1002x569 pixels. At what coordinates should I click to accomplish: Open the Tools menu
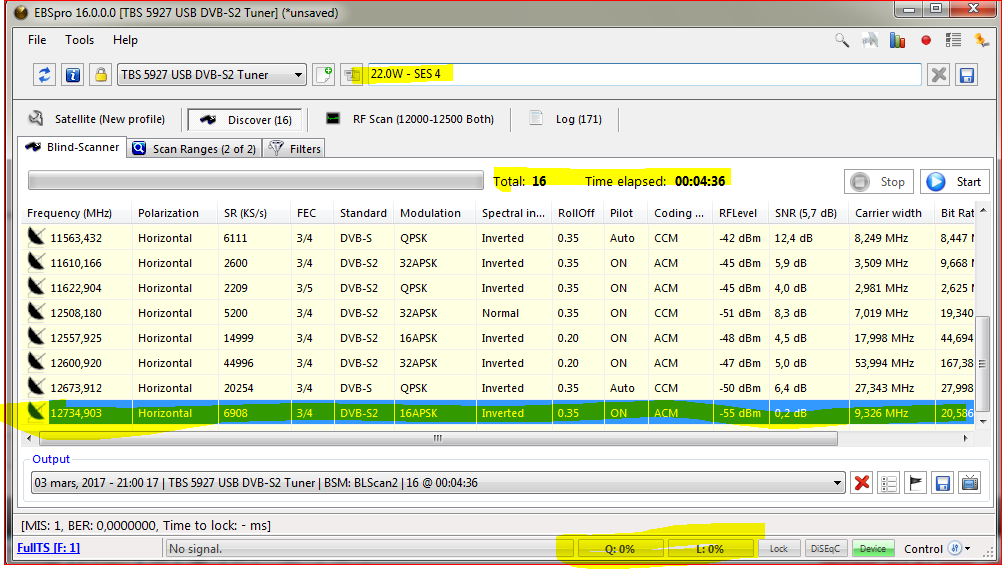(x=80, y=40)
